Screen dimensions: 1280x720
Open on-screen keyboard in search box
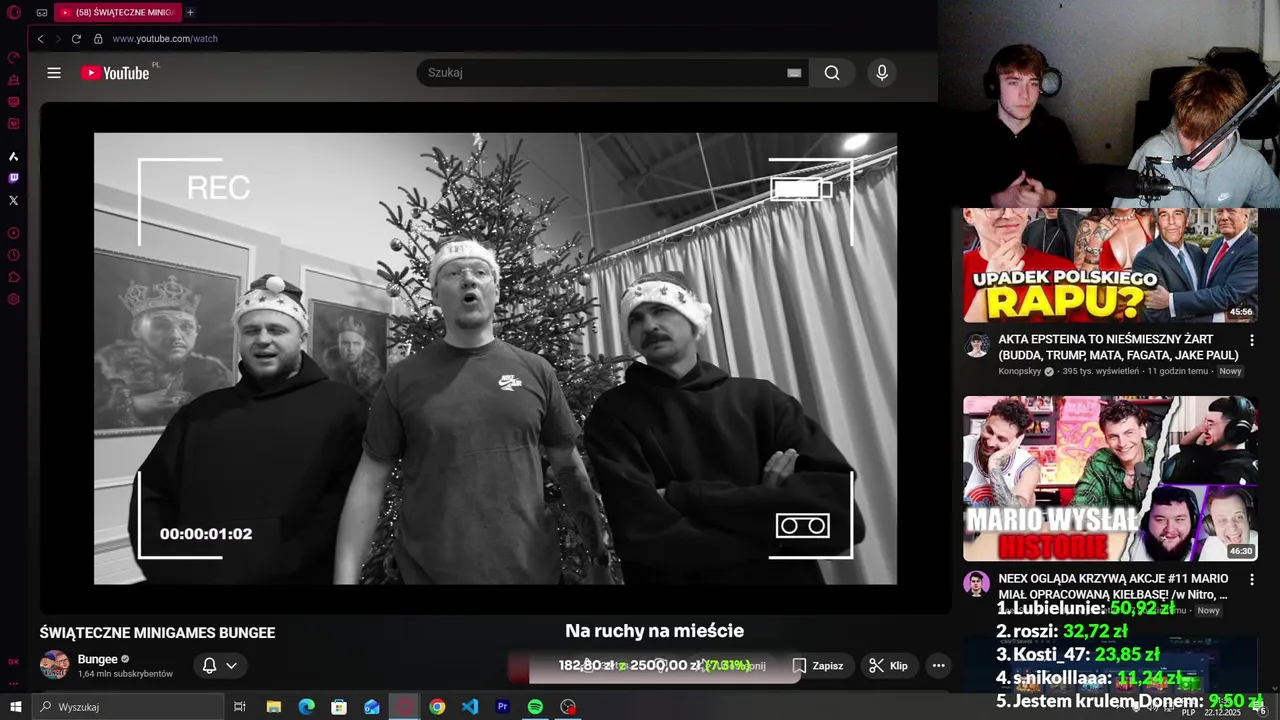794,73
